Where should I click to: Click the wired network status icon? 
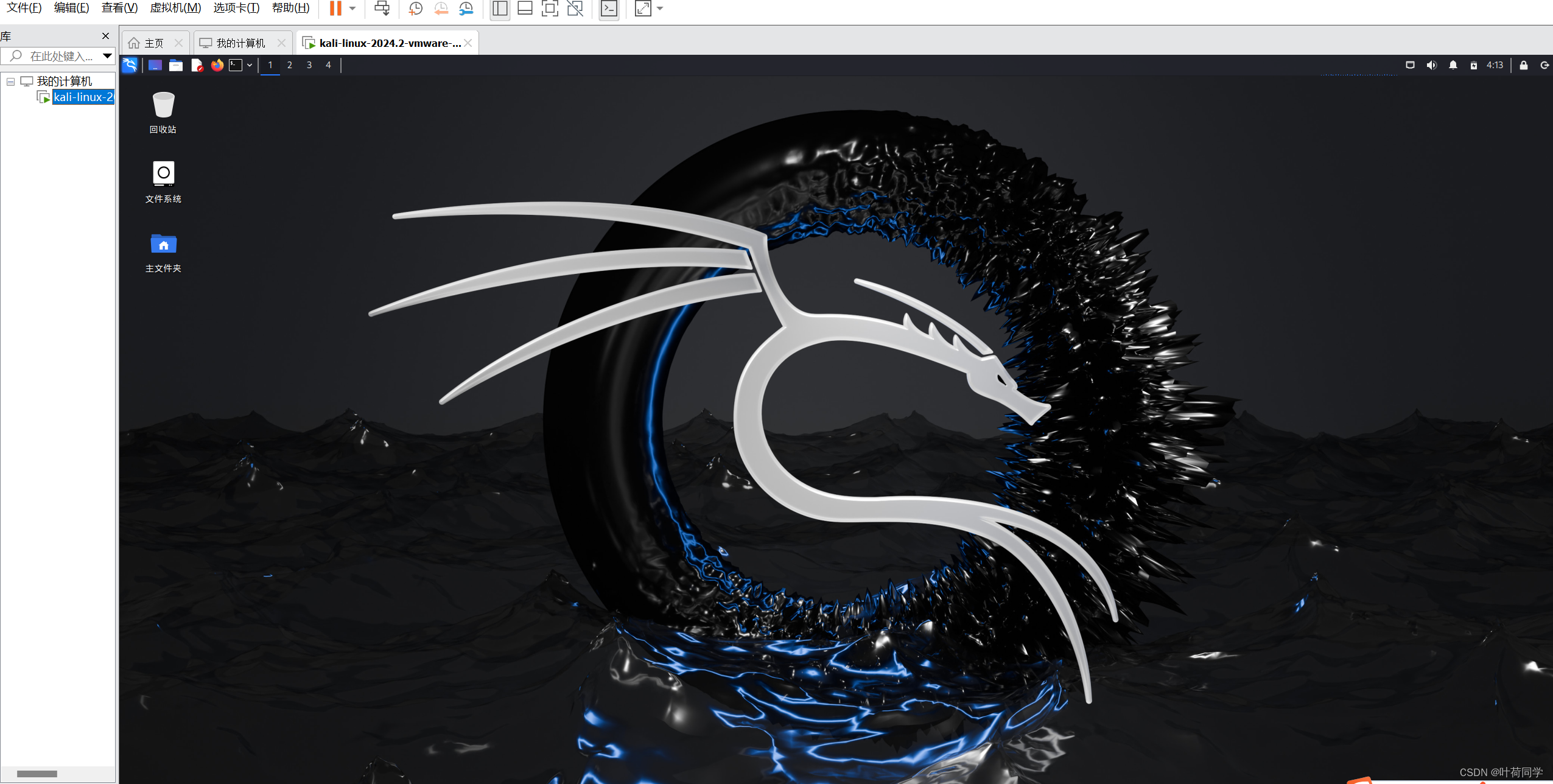click(1410, 65)
